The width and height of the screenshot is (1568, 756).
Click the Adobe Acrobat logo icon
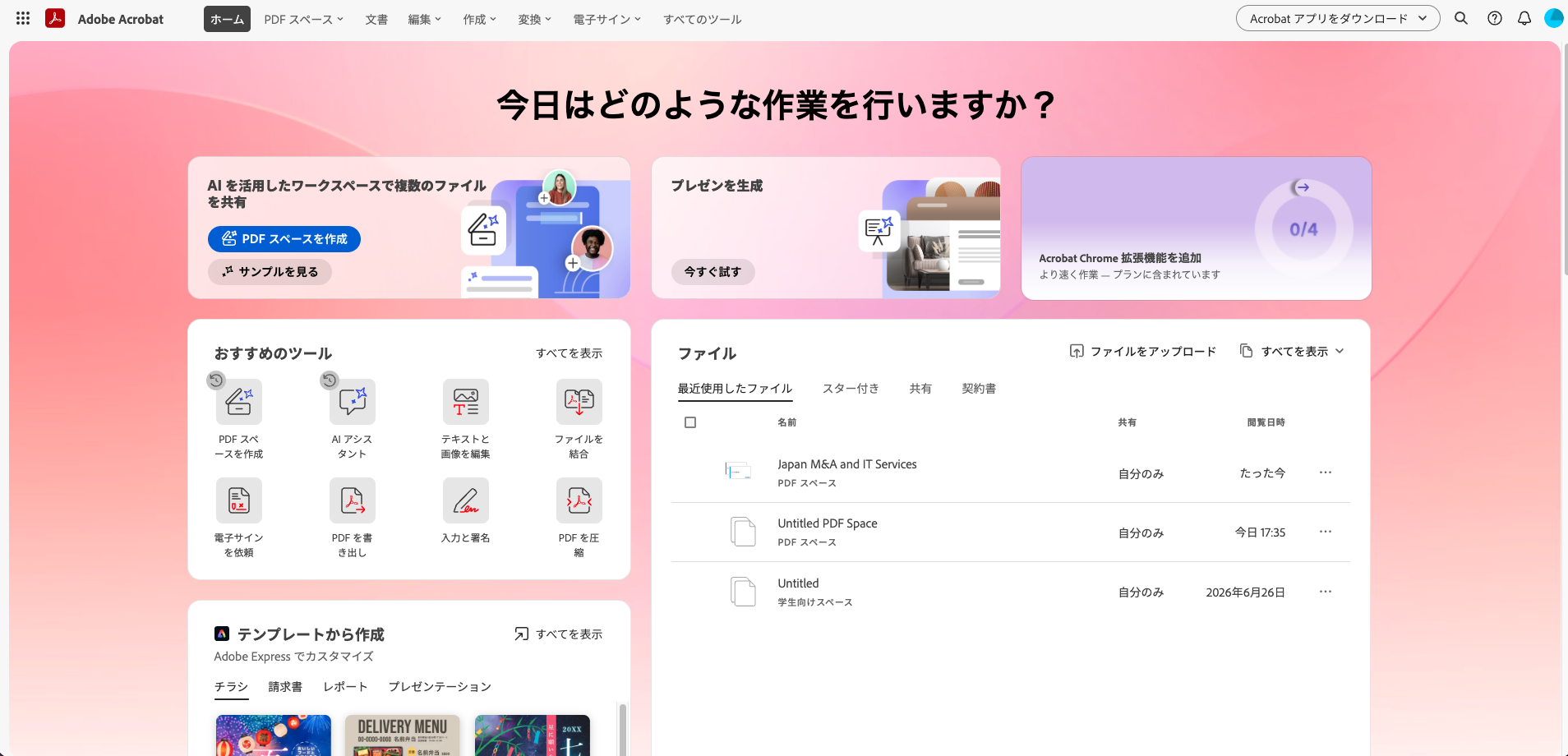(55, 18)
